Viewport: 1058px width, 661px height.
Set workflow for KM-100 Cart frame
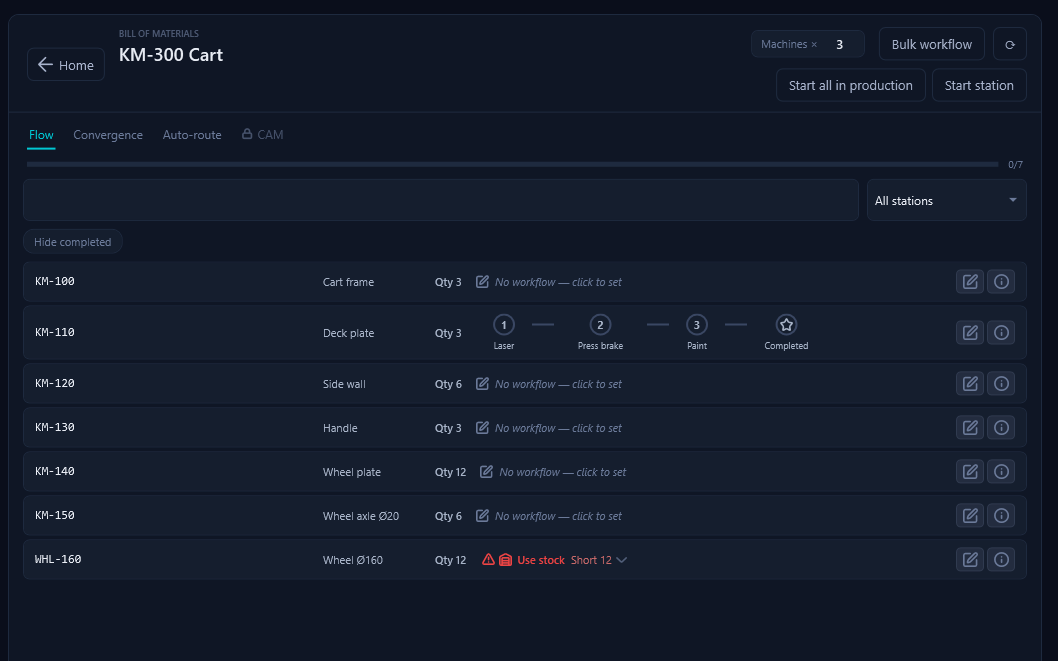549,282
